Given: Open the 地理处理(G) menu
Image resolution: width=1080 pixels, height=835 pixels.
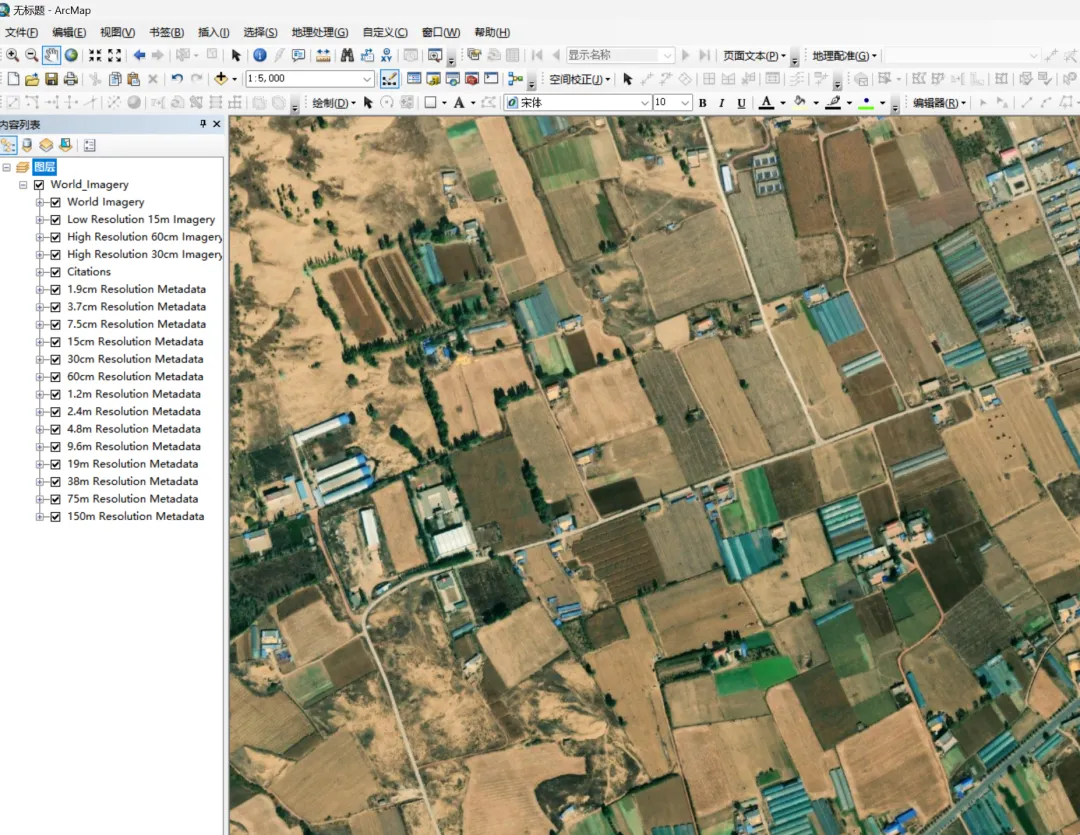Looking at the screenshot, I should pos(319,33).
